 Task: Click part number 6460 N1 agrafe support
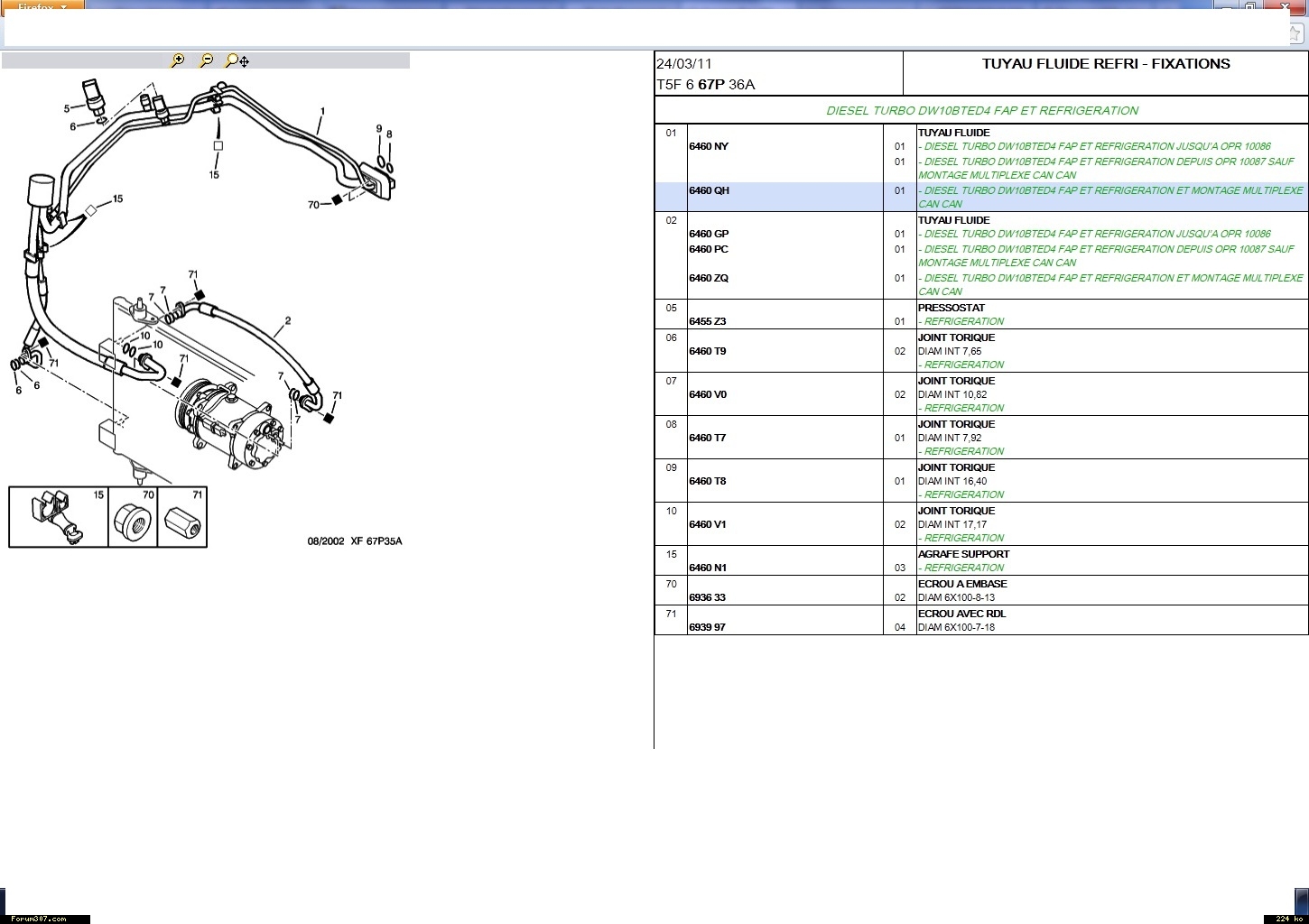coord(707,568)
